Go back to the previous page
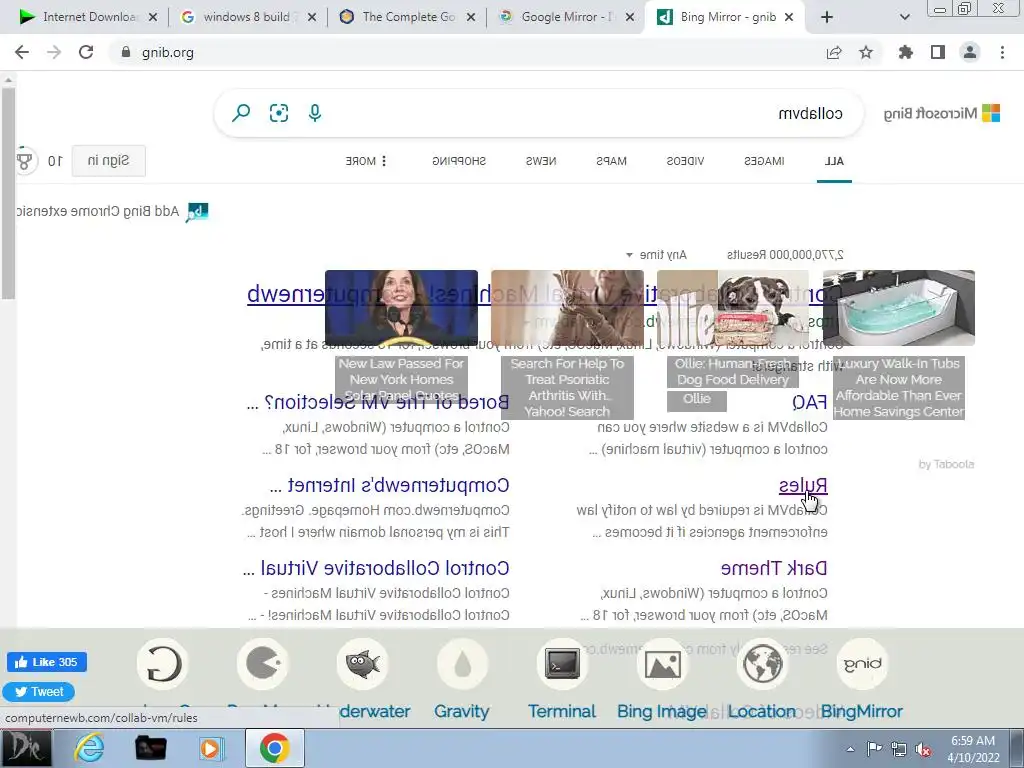Image resolution: width=1024 pixels, height=768 pixels. (x=22, y=52)
